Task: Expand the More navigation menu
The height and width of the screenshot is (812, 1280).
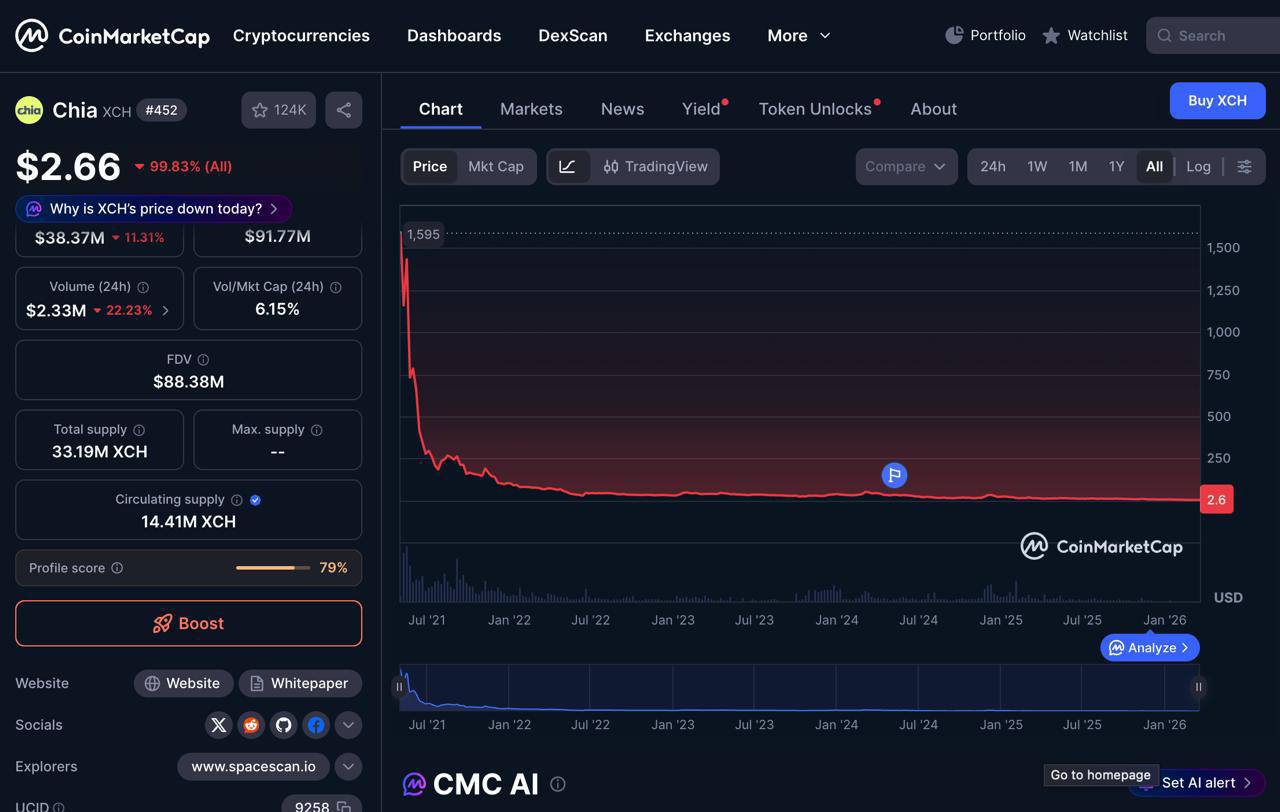Action: (799, 35)
